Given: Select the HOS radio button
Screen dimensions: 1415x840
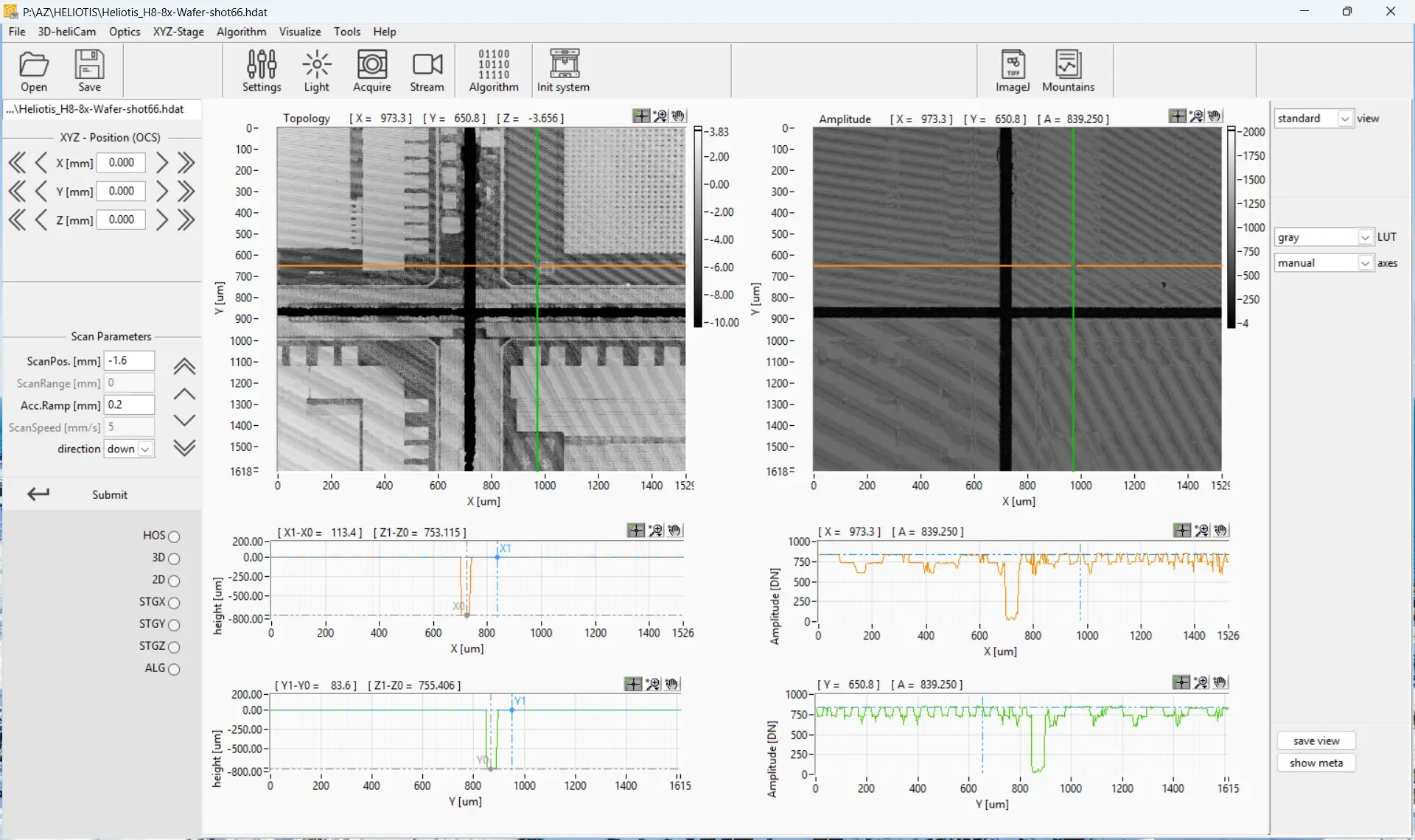Looking at the screenshot, I should pyautogui.click(x=174, y=536).
